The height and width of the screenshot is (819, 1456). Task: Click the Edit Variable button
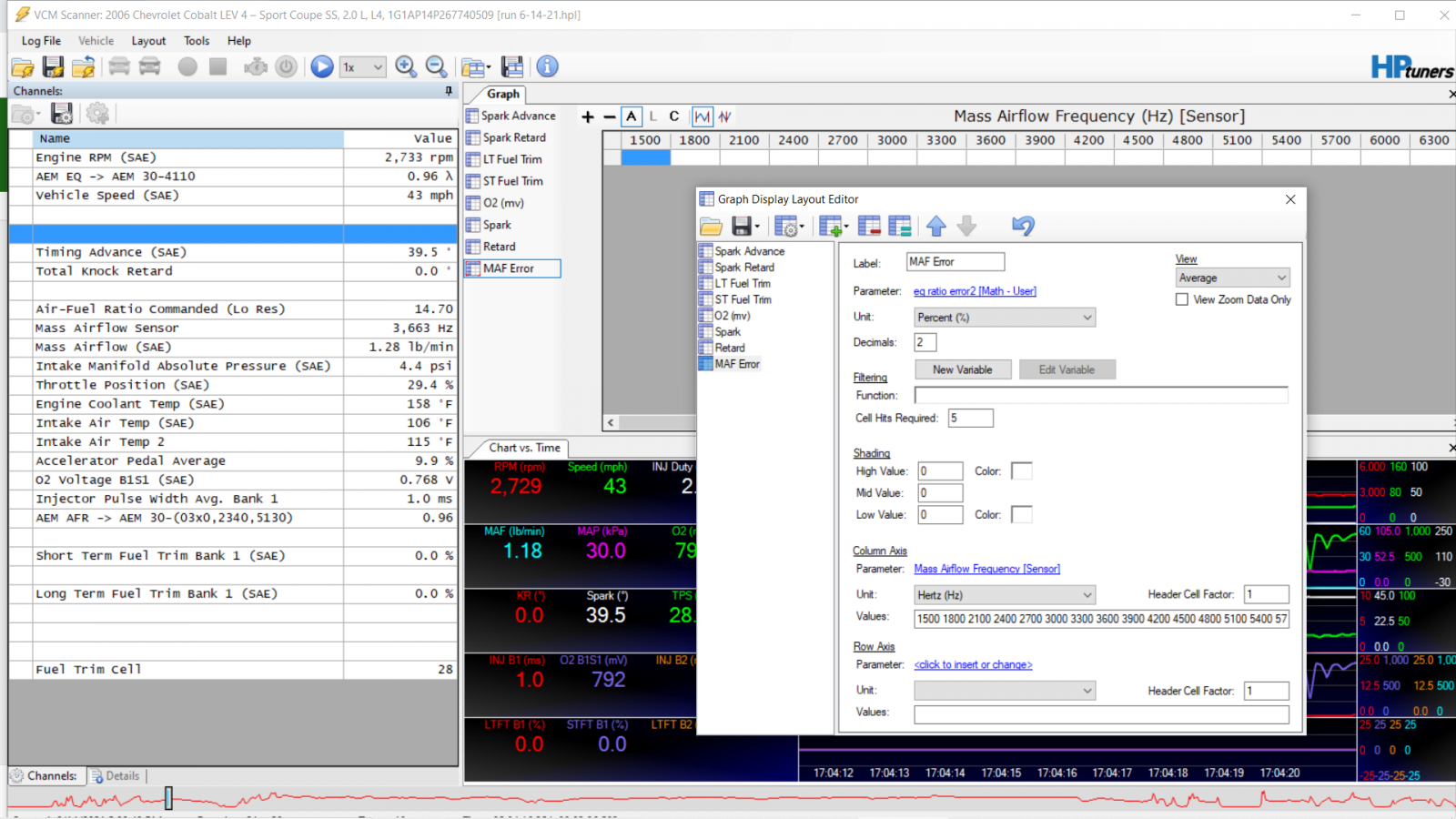(x=1067, y=369)
